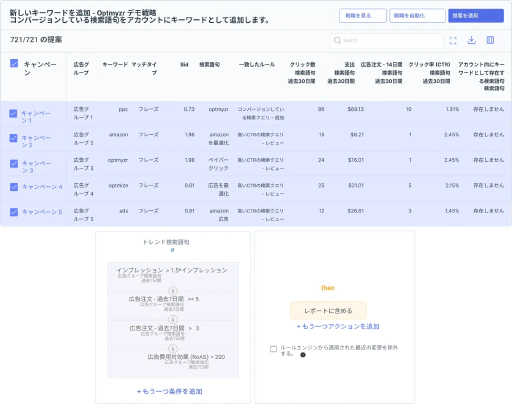This screenshot has width=512, height=406.
Task: Click the spend value $16.01
Action: pos(356,160)
